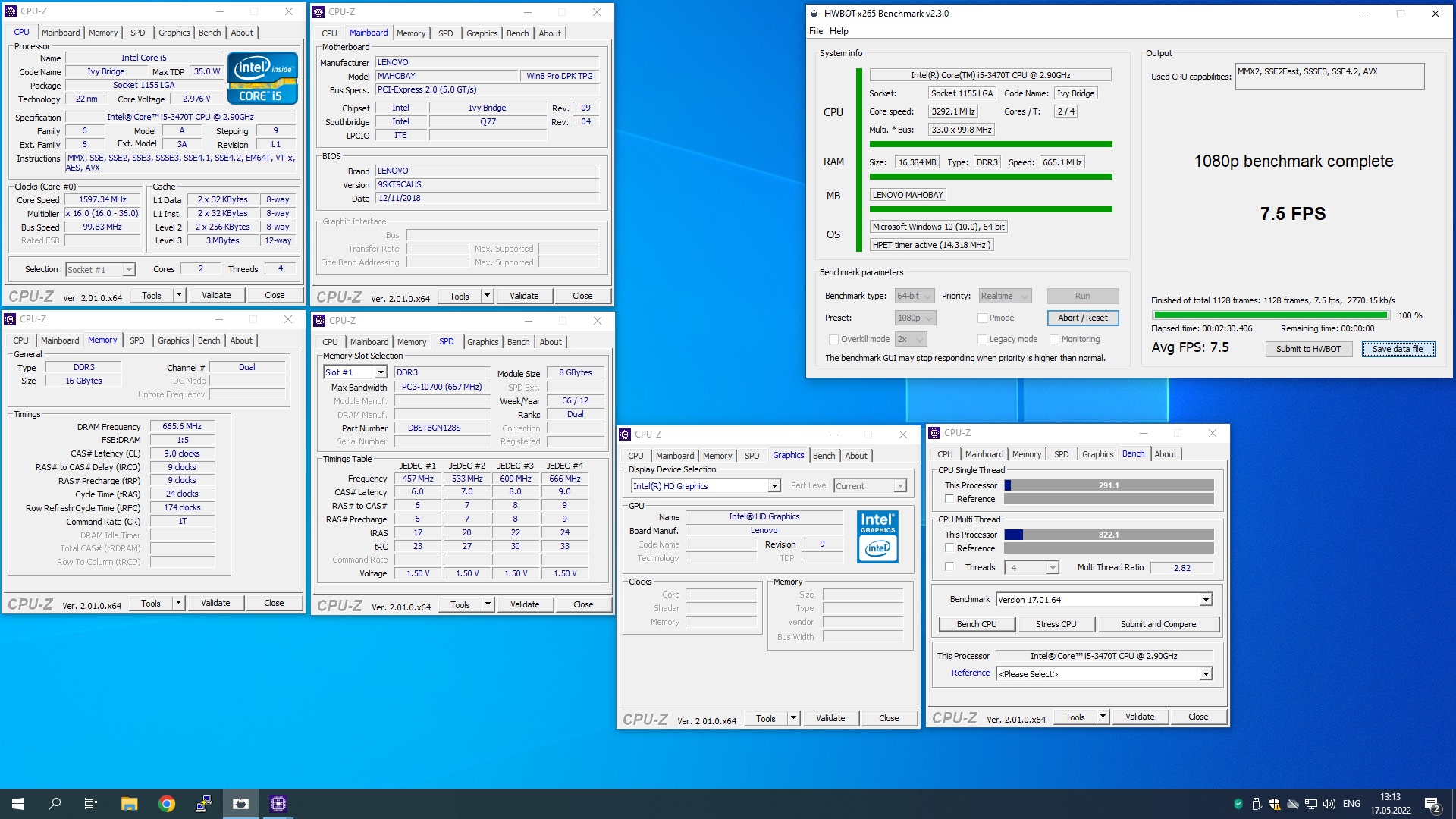The image size is (1456, 819).
Task: Open Task View from taskbar
Action: pos(91,804)
